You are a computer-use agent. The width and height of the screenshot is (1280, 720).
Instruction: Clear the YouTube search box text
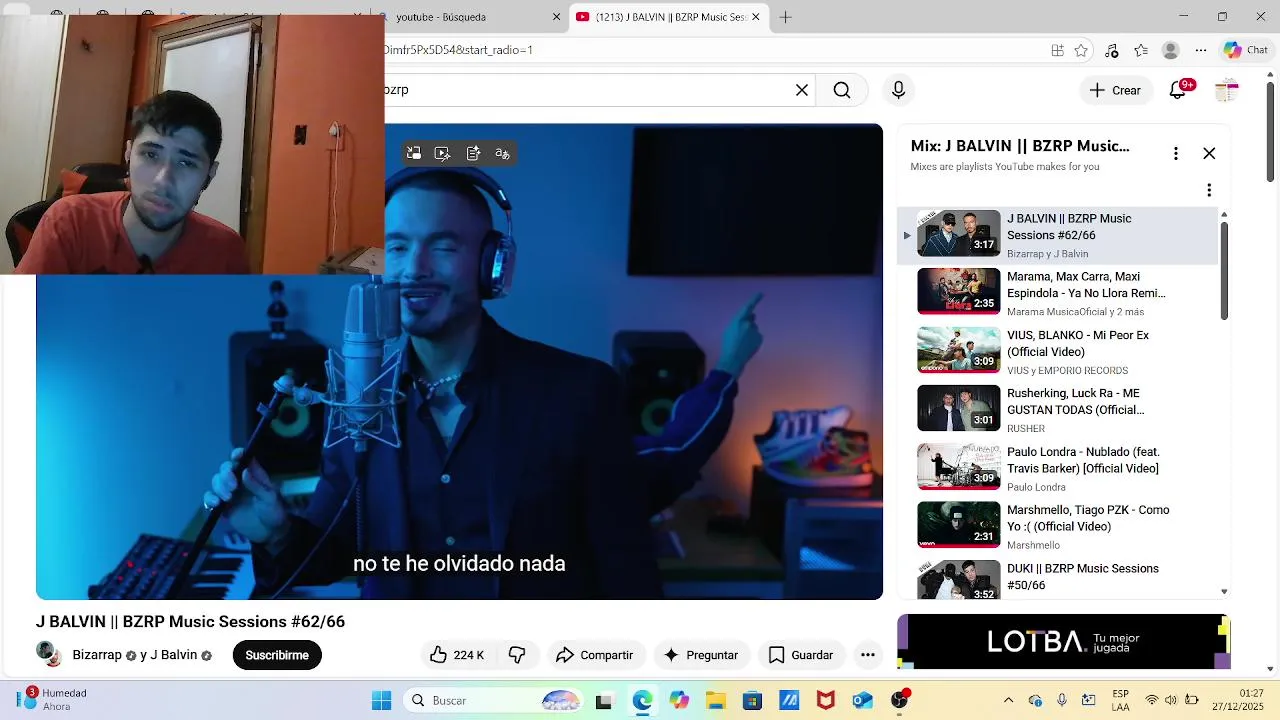point(802,90)
